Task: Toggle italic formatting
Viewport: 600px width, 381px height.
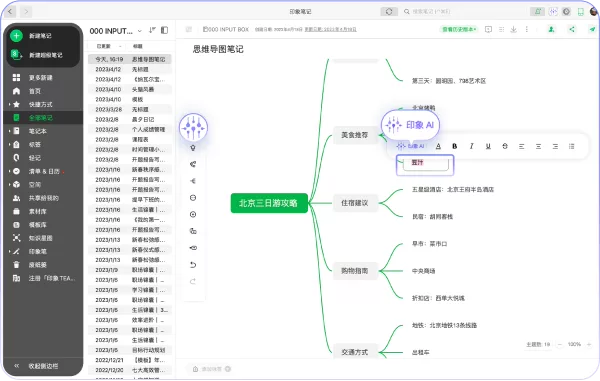Action: click(471, 146)
